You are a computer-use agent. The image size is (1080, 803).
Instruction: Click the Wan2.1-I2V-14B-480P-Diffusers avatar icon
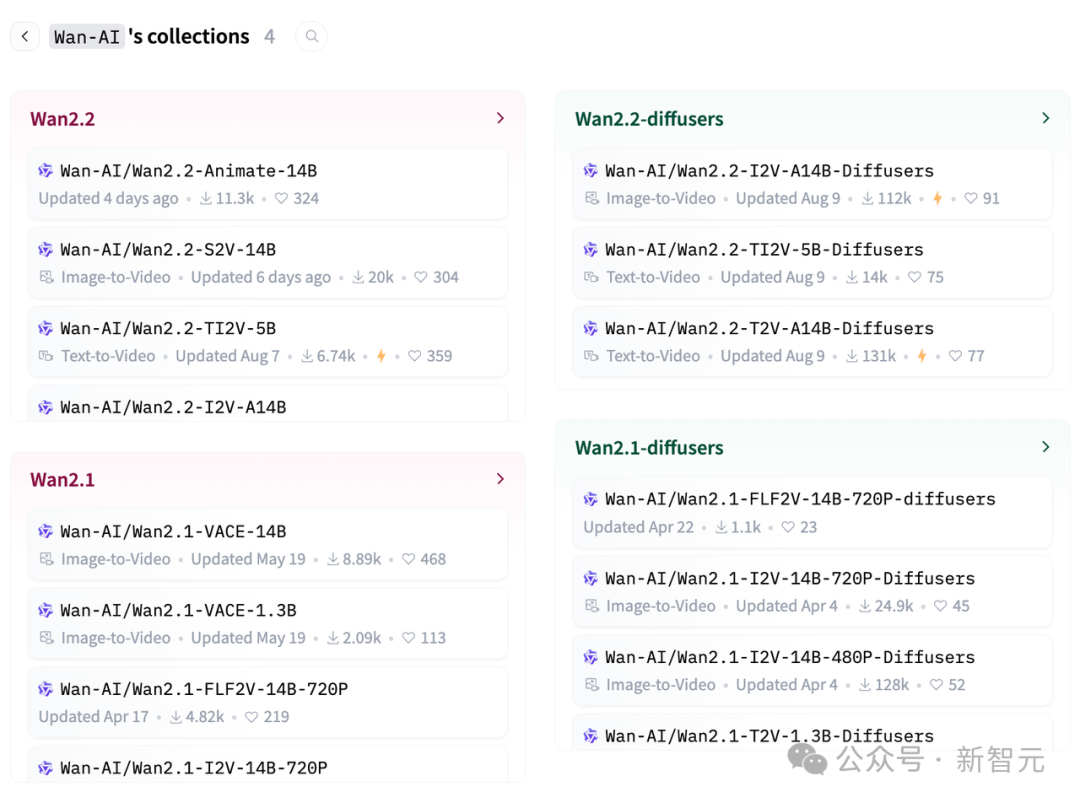tap(590, 657)
